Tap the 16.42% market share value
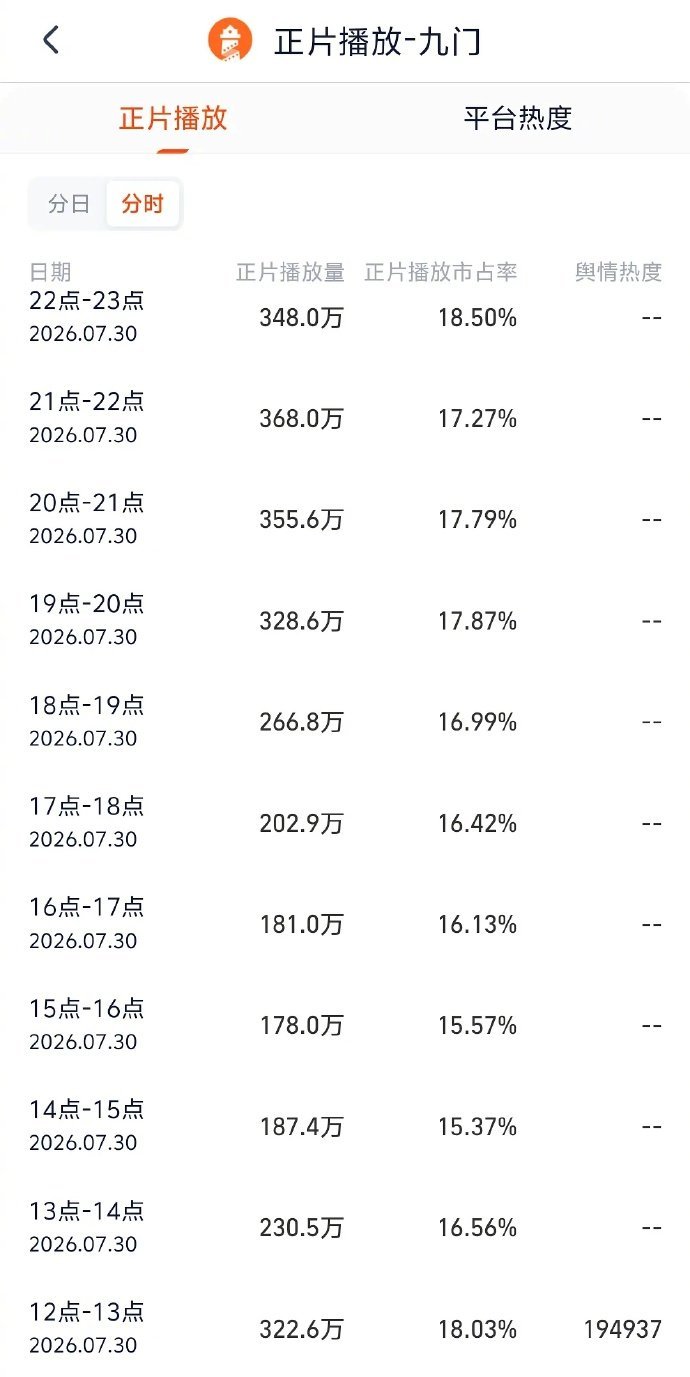Viewport: 690px width, 1377px height. click(x=477, y=823)
